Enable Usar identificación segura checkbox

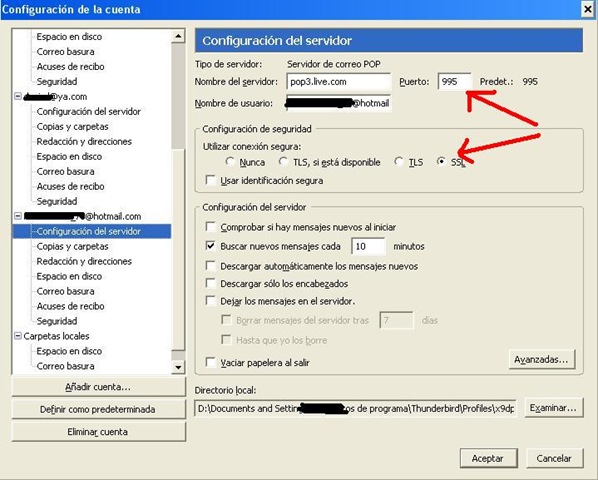coord(211,180)
